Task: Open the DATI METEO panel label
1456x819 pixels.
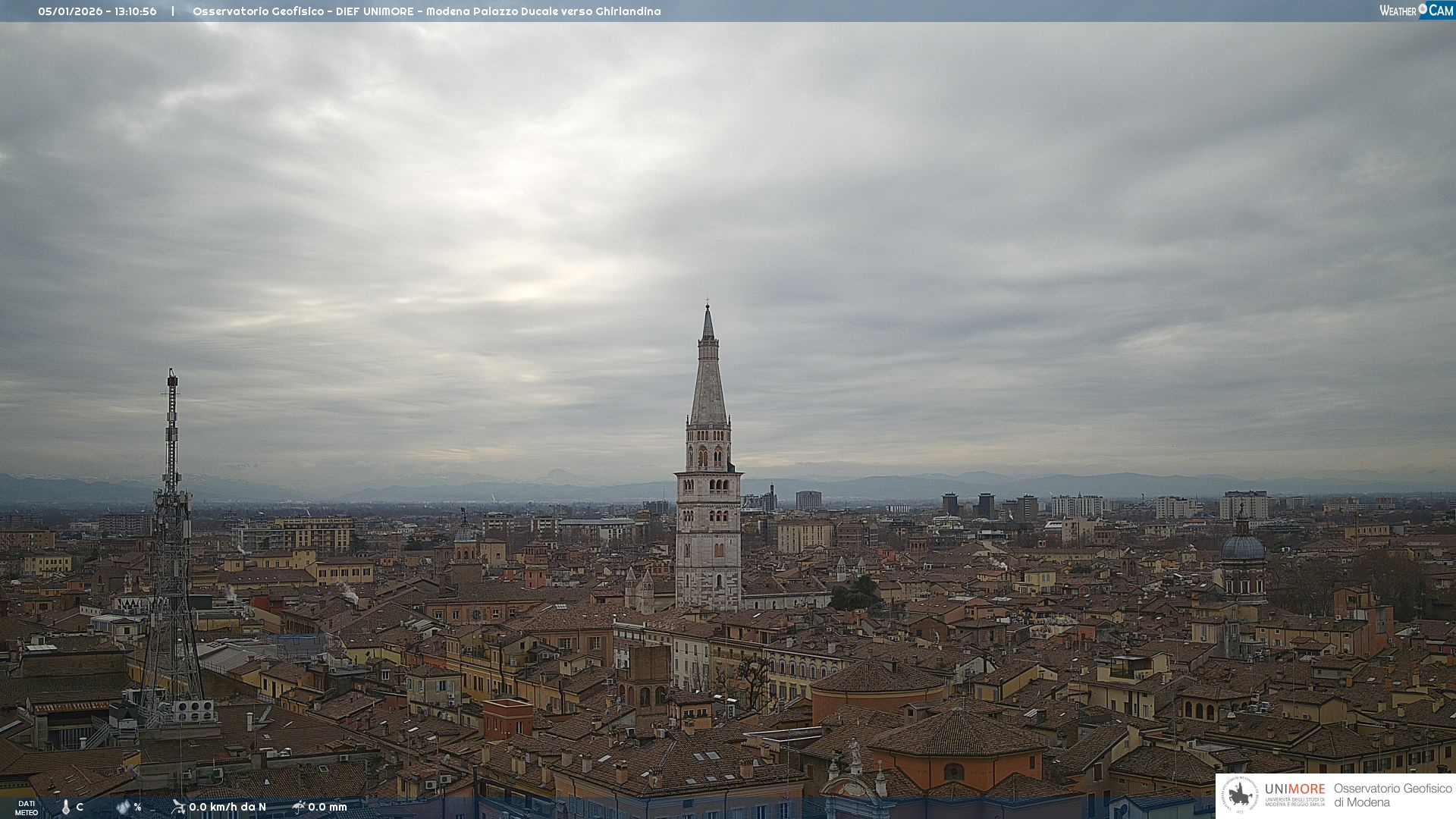Action: pyautogui.click(x=27, y=808)
